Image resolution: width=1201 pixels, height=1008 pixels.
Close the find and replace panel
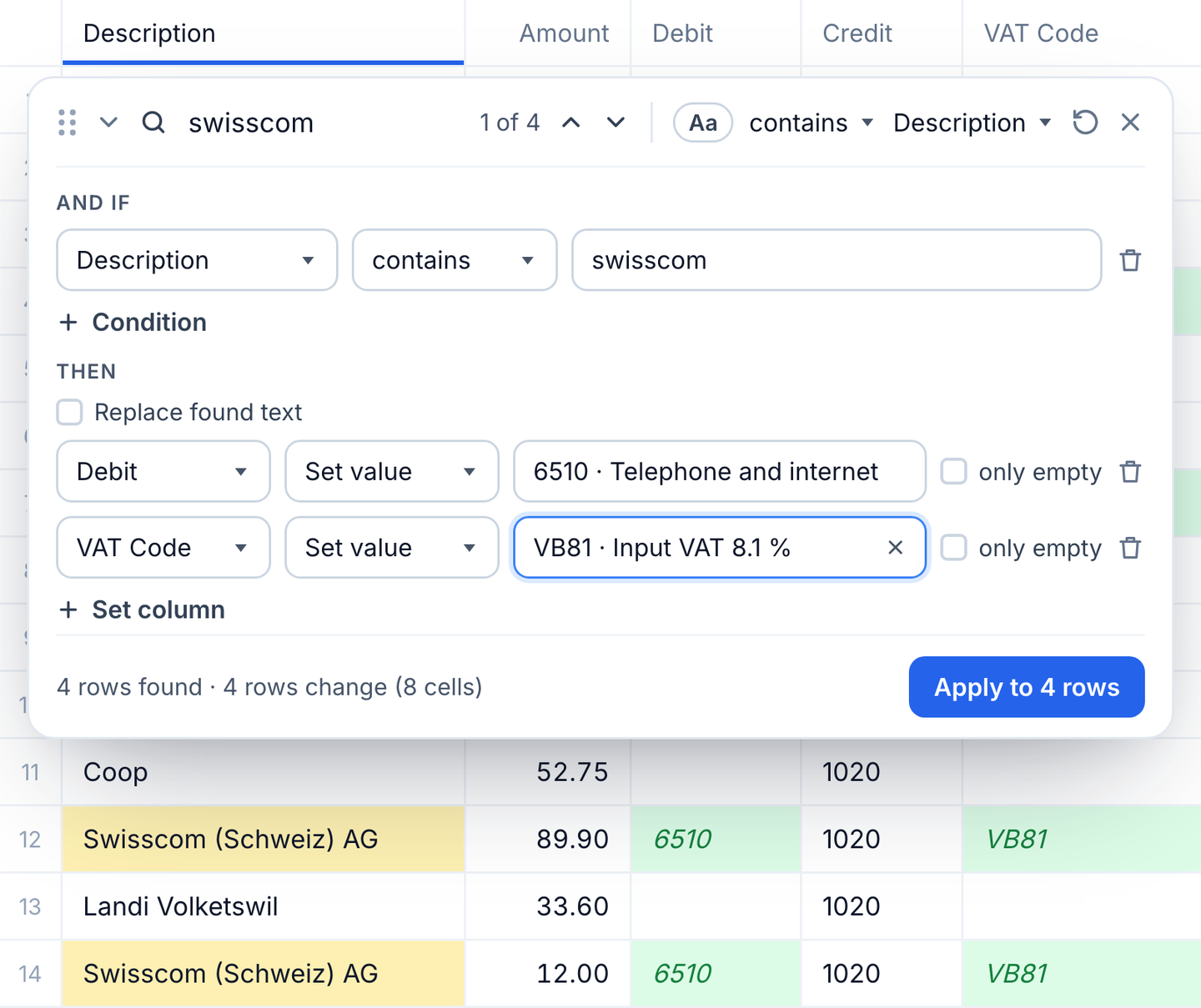pos(1130,123)
